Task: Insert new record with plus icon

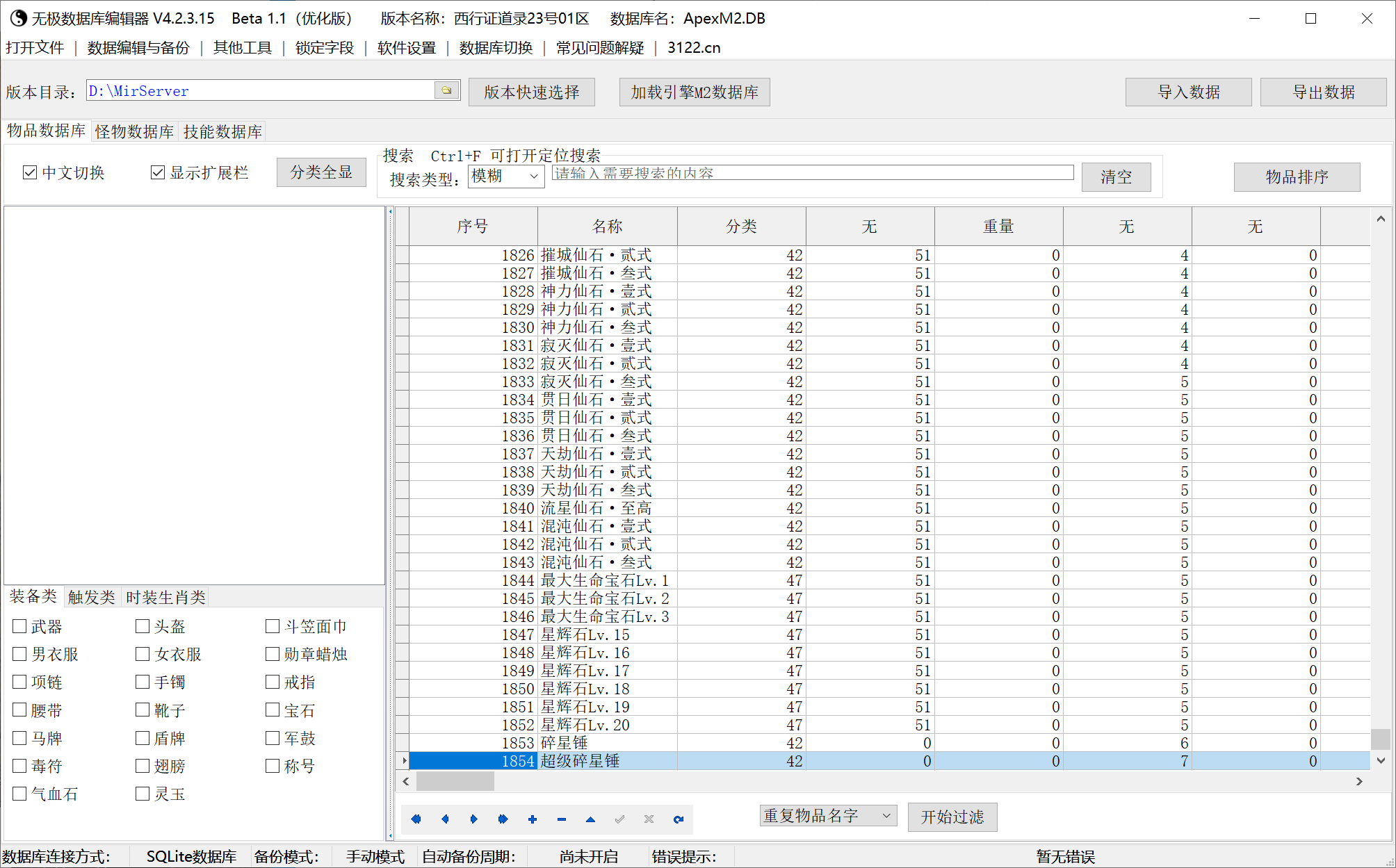Action: 533,819
